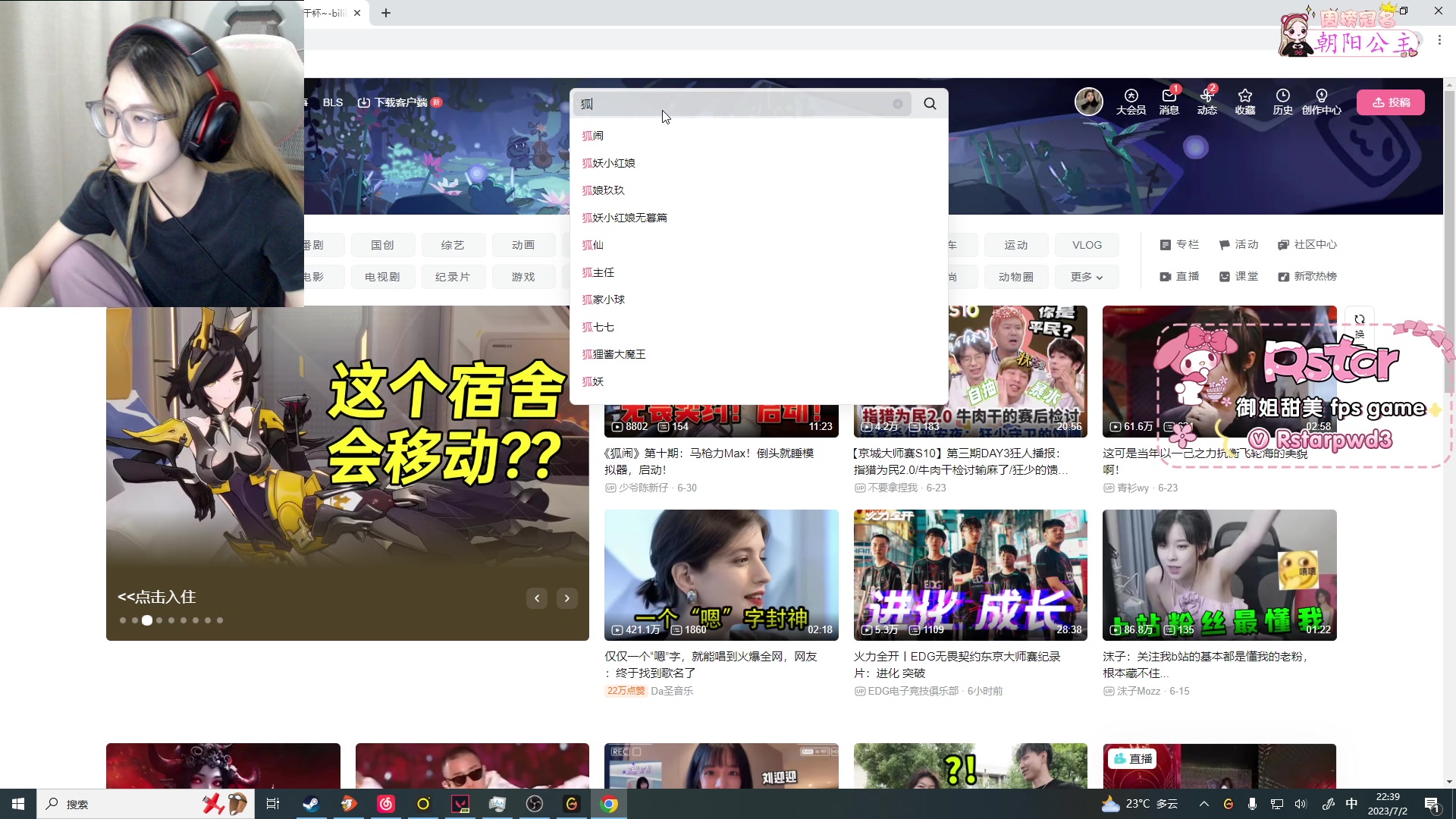
Task: Select the 运动 category
Action: (x=1016, y=245)
